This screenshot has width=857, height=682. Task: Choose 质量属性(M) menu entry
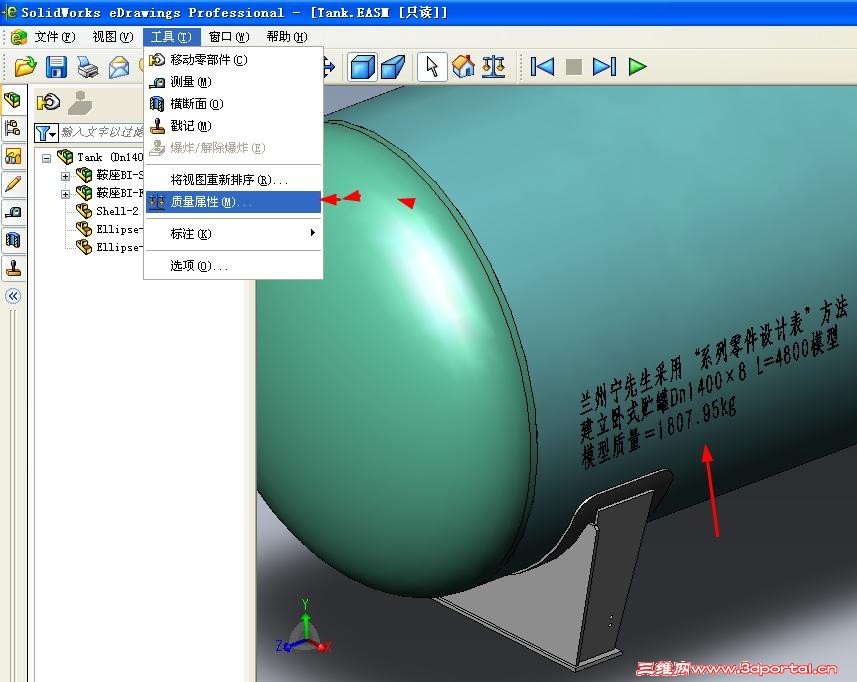pos(233,202)
